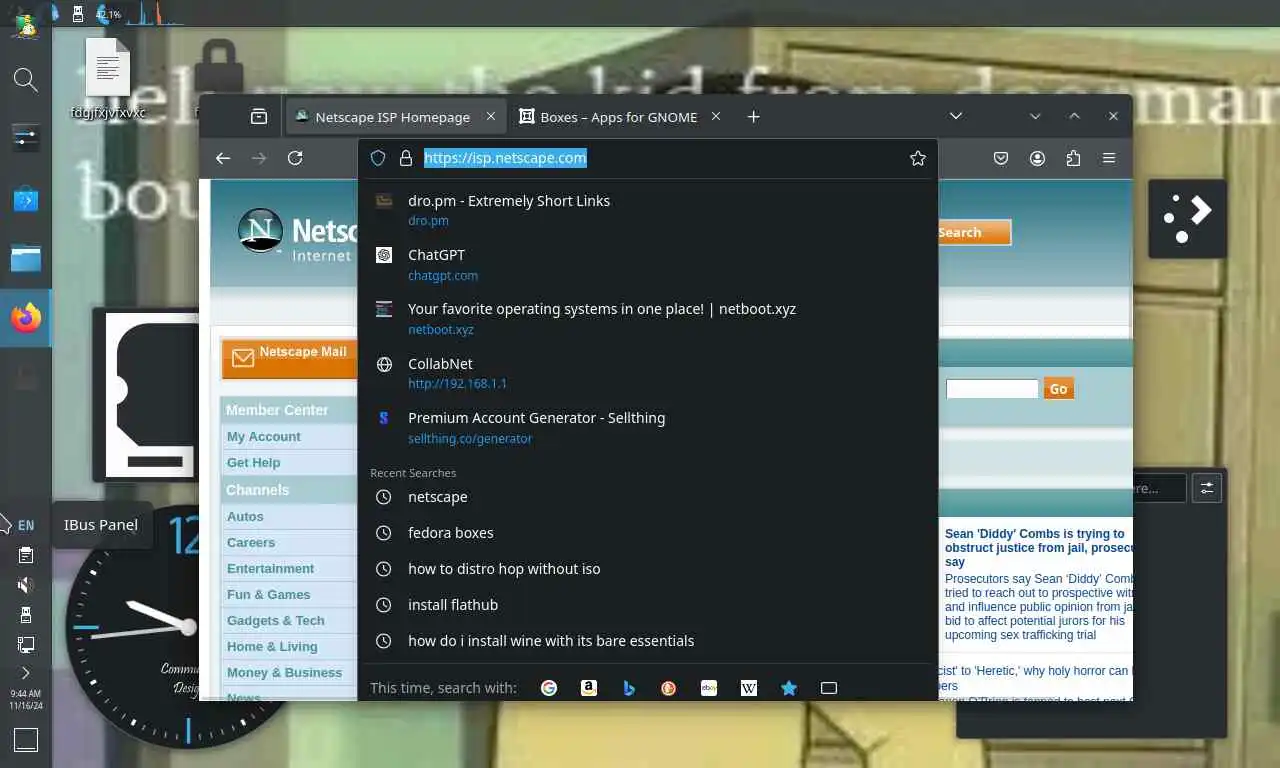The image size is (1280, 768).
Task: Select the Premium Account Generator - Sellthing suggestion
Action: (648, 427)
